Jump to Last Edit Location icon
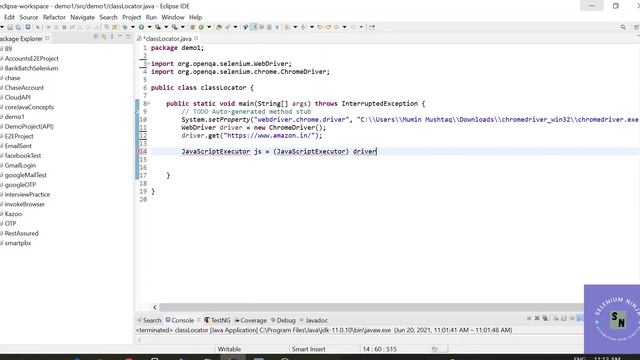Viewport: 640px width, 360px height. click(320, 27)
